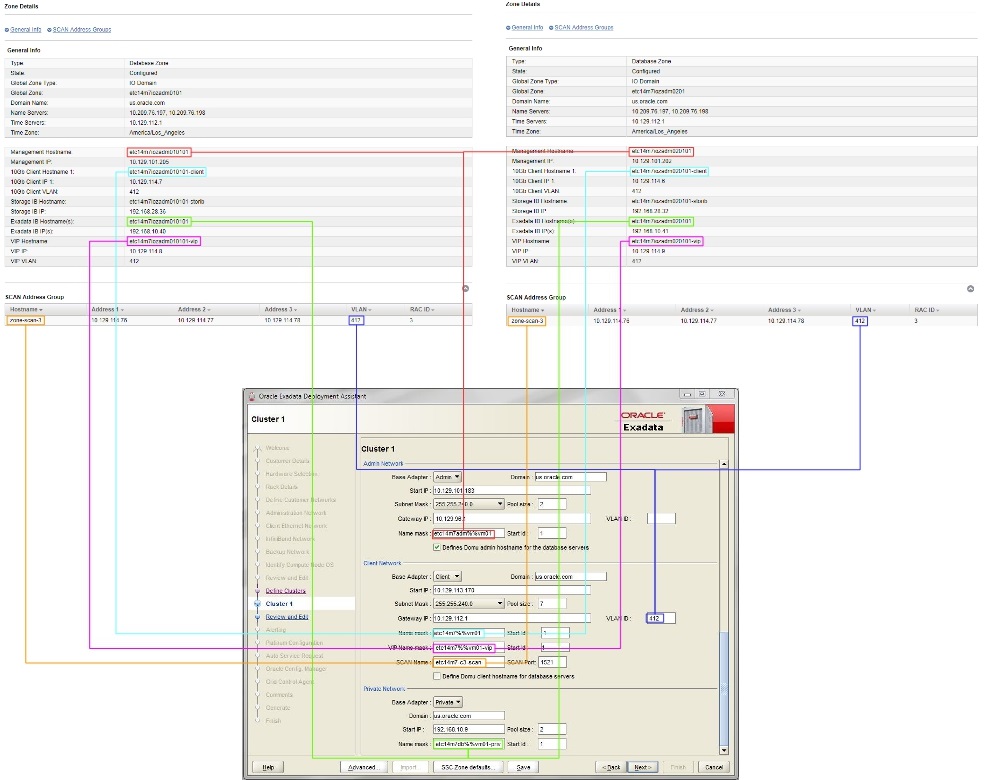Screen dimensions: 987x780
Task: Sort left table by Address 3 column
Action: (x=281, y=310)
